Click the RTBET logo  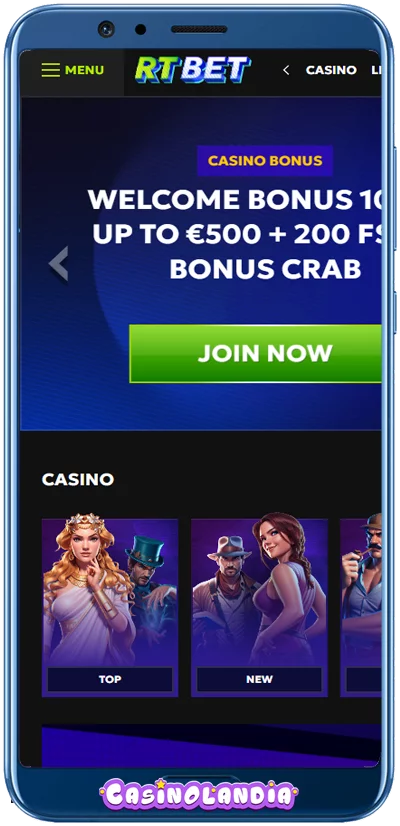(193, 70)
